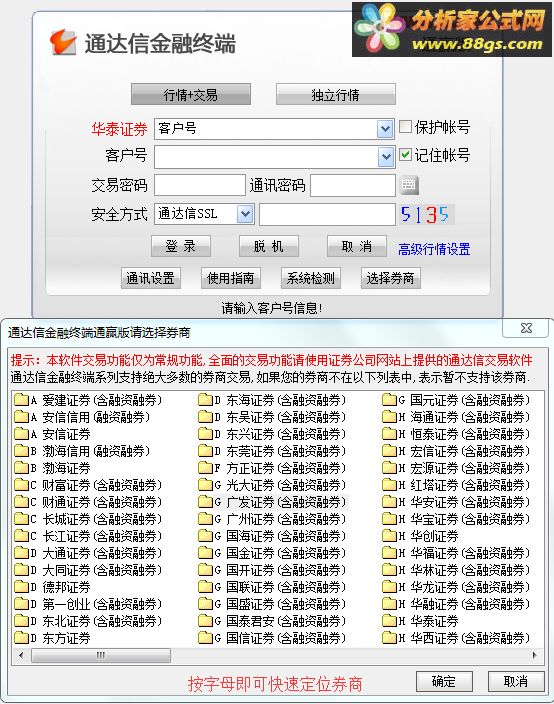
Task: Click the 取消 button in the login window
Action: click(356, 246)
